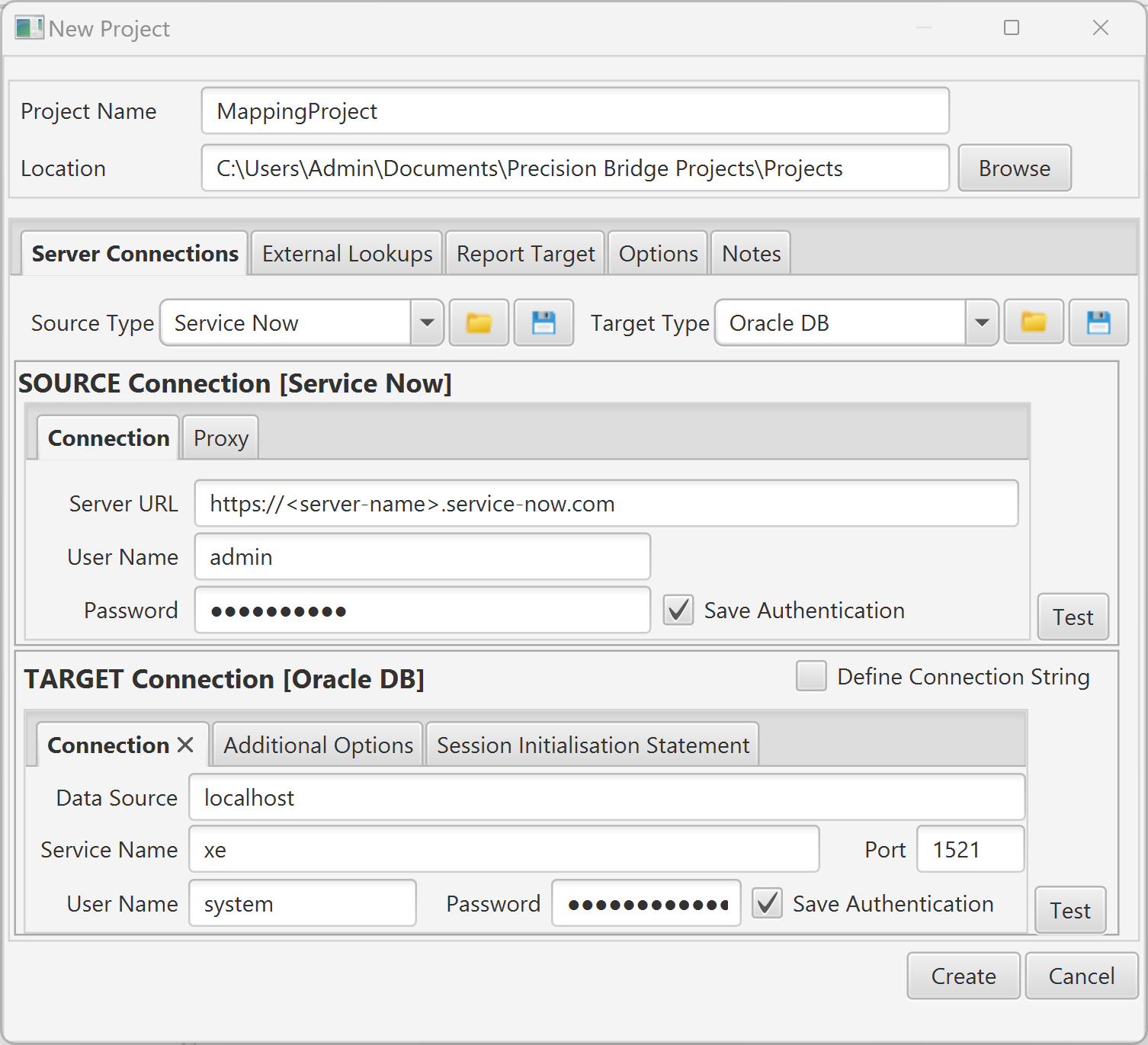Screen dimensions: 1148x1045
Task: Close the target Connection tab via X
Action: [185, 745]
